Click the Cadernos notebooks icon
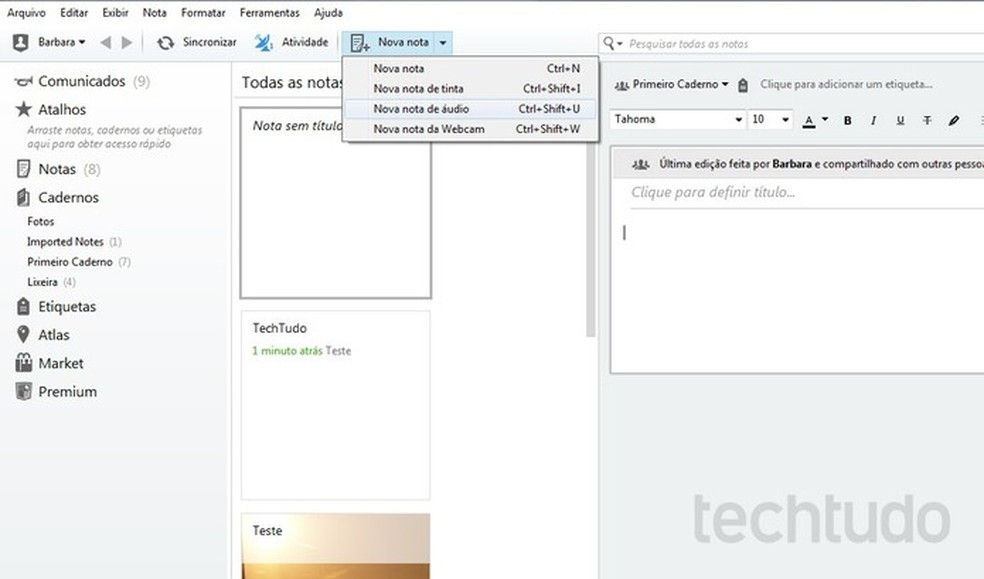The width and height of the screenshot is (984, 579). [22, 197]
